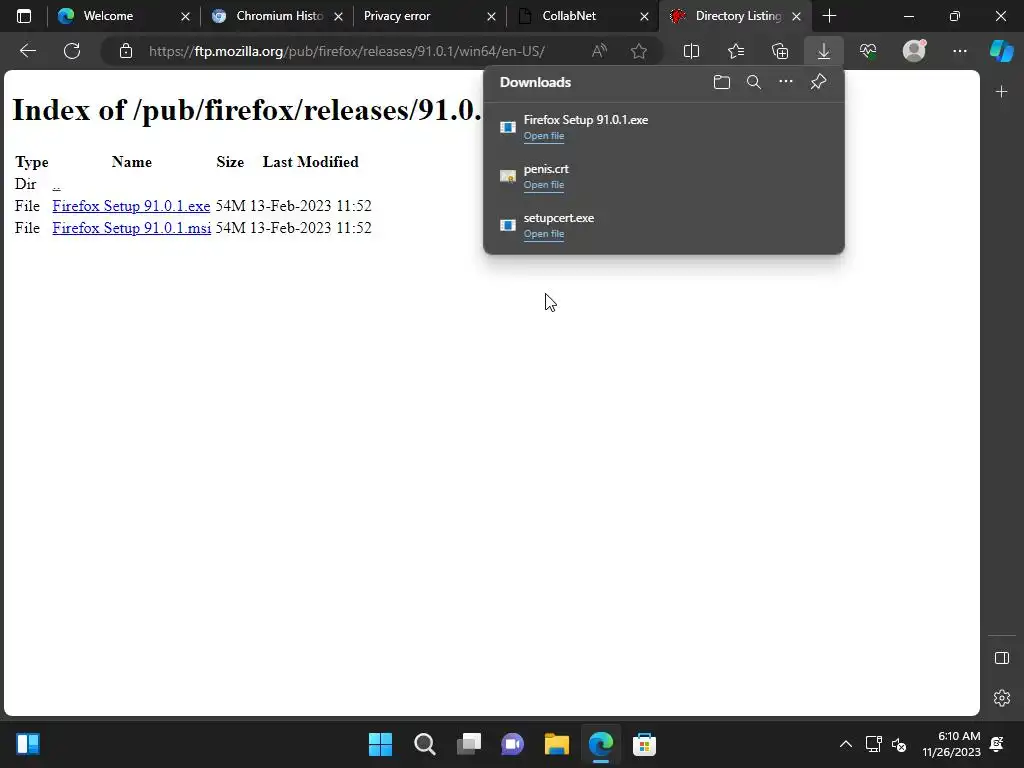Refresh the current page

[x=72, y=51]
